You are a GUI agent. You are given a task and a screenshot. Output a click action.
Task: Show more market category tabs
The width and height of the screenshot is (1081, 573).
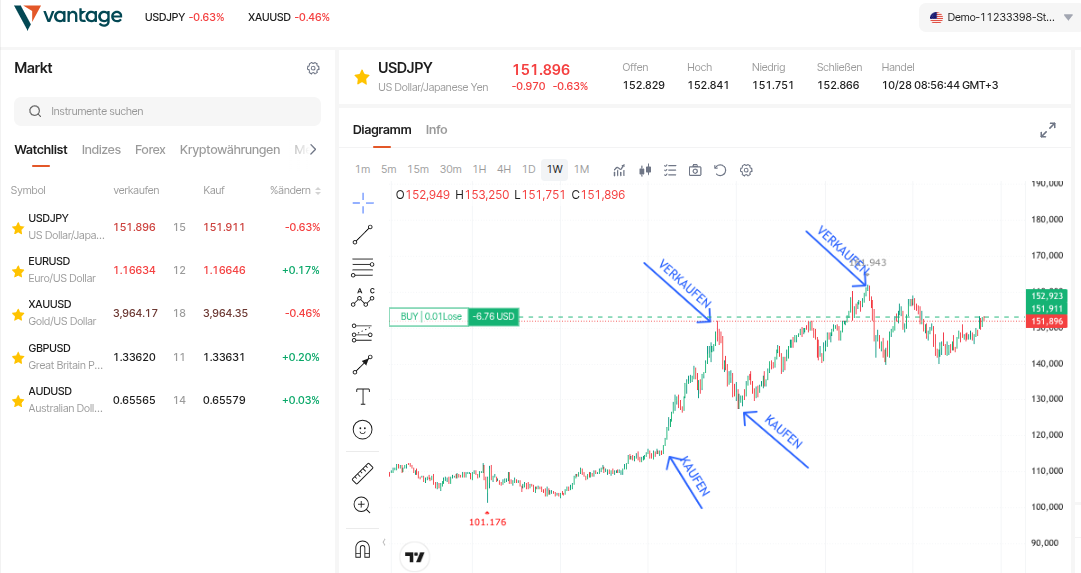click(313, 150)
